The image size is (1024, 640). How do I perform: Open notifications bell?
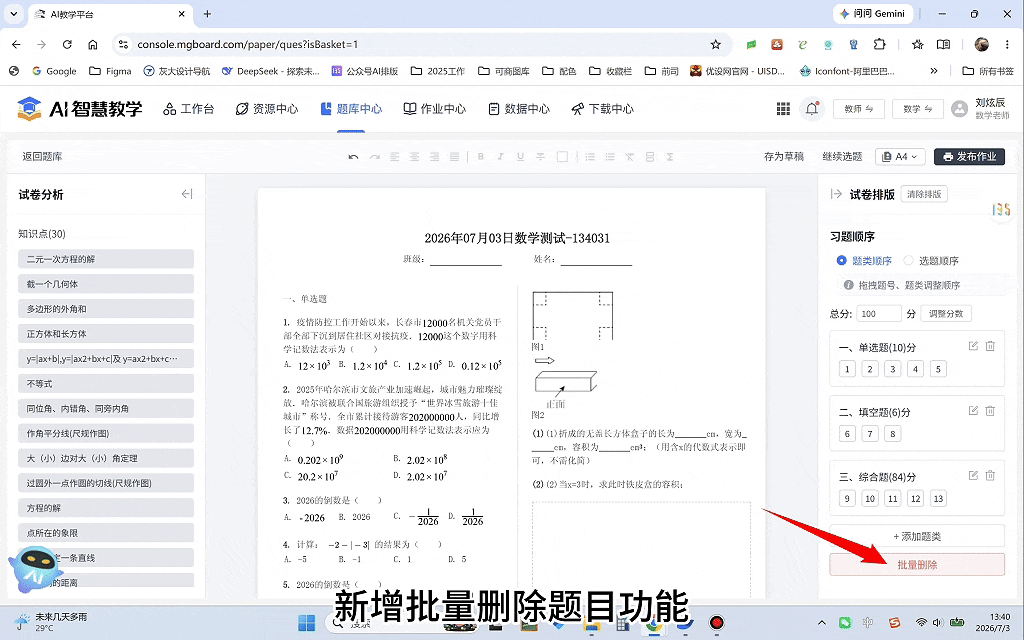click(x=812, y=109)
